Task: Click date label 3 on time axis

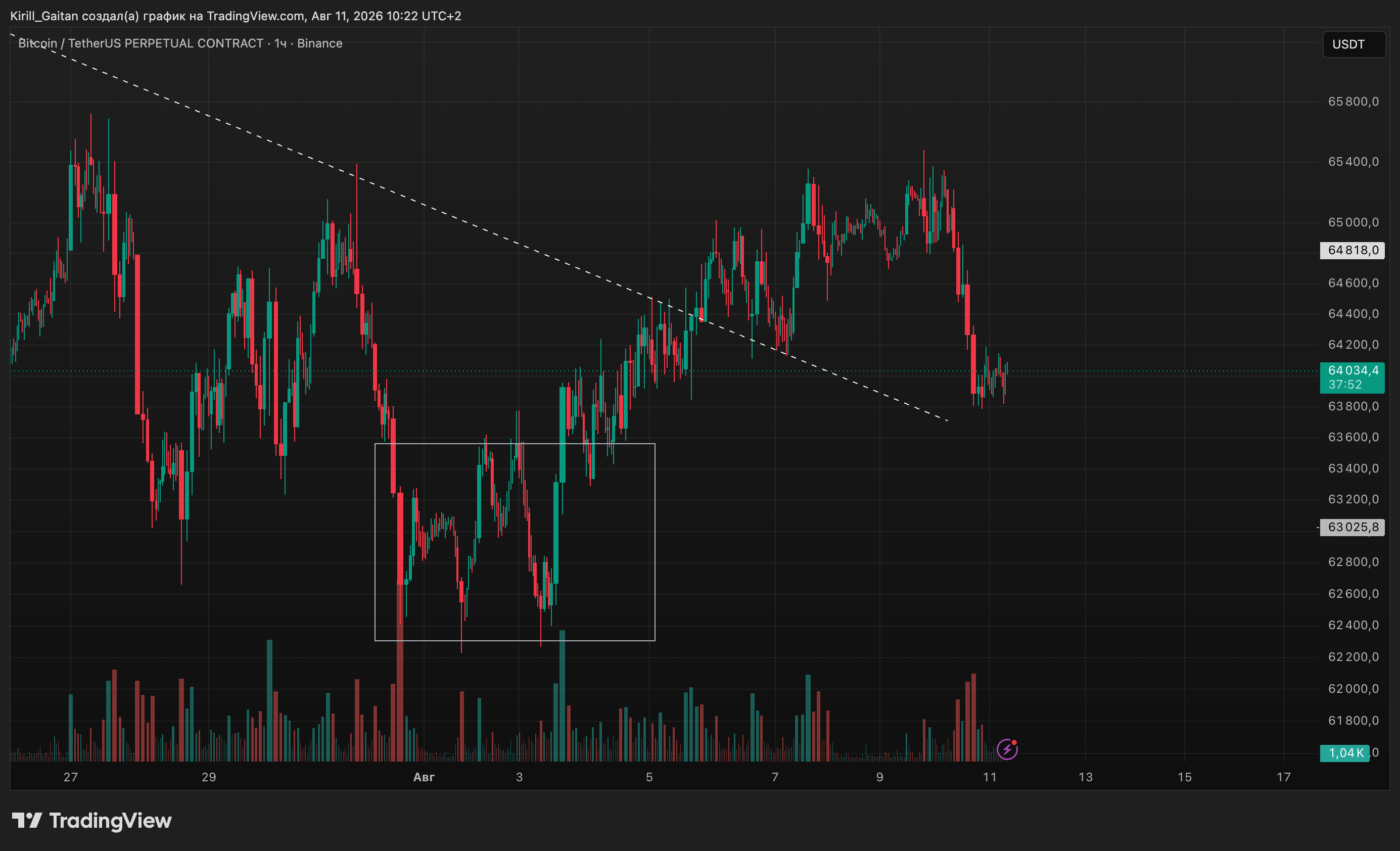Action: tap(519, 777)
